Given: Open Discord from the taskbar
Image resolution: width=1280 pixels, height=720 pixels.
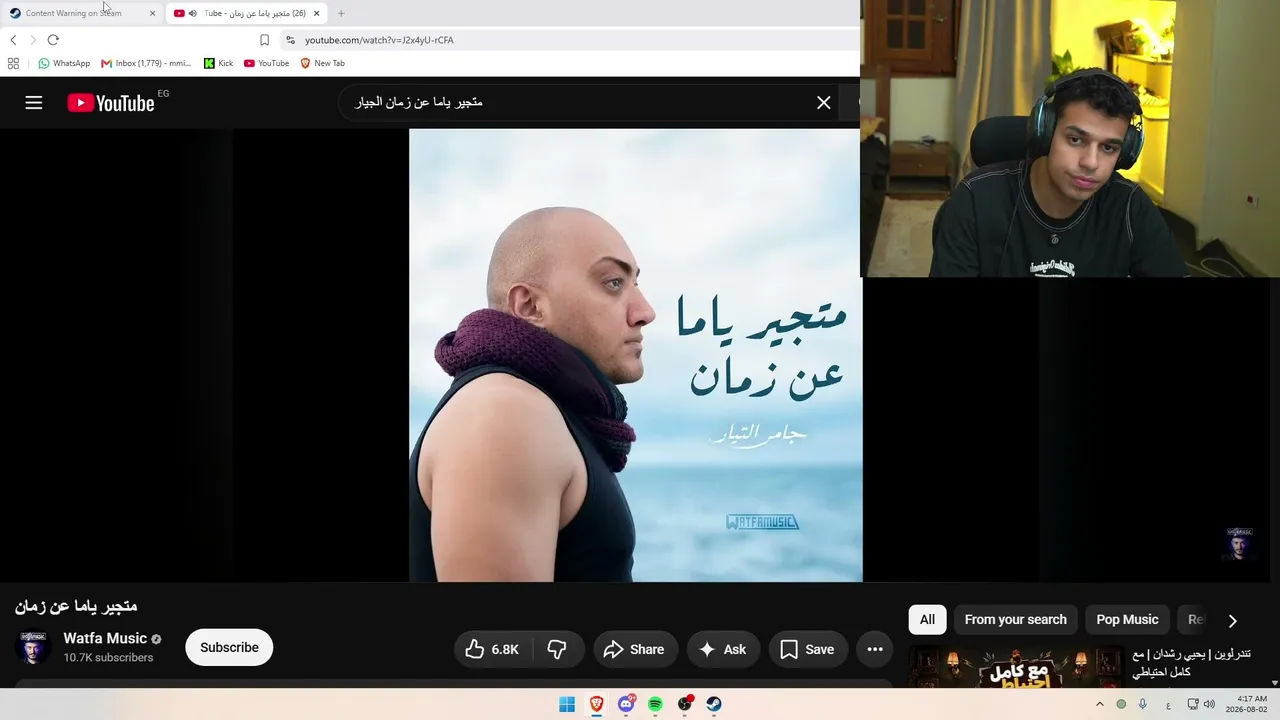Looking at the screenshot, I should (x=626, y=704).
